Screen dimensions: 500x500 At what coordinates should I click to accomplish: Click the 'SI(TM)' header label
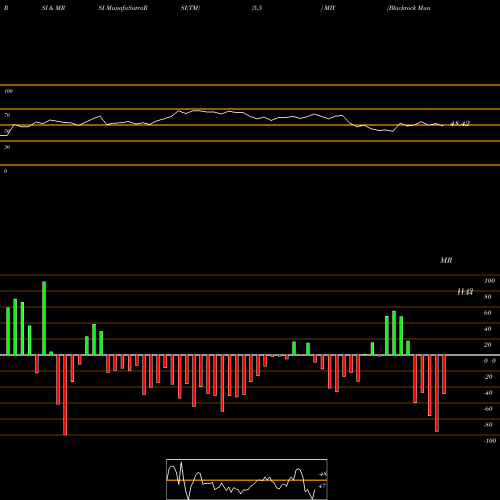pos(190,8)
